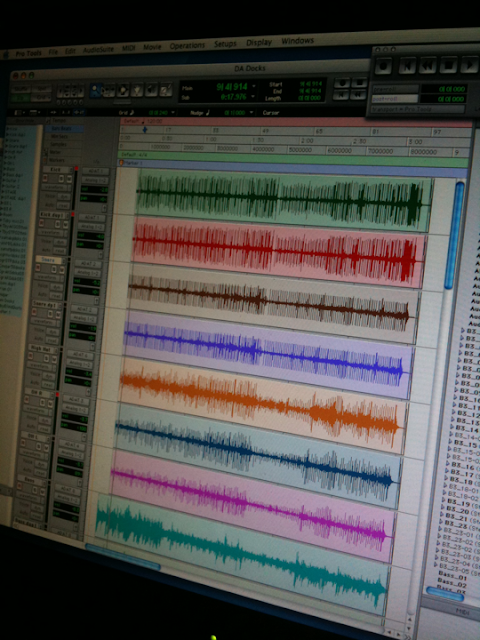The image size is (480, 640).
Task: Mute the Kick.dup1 track
Action: point(65,224)
